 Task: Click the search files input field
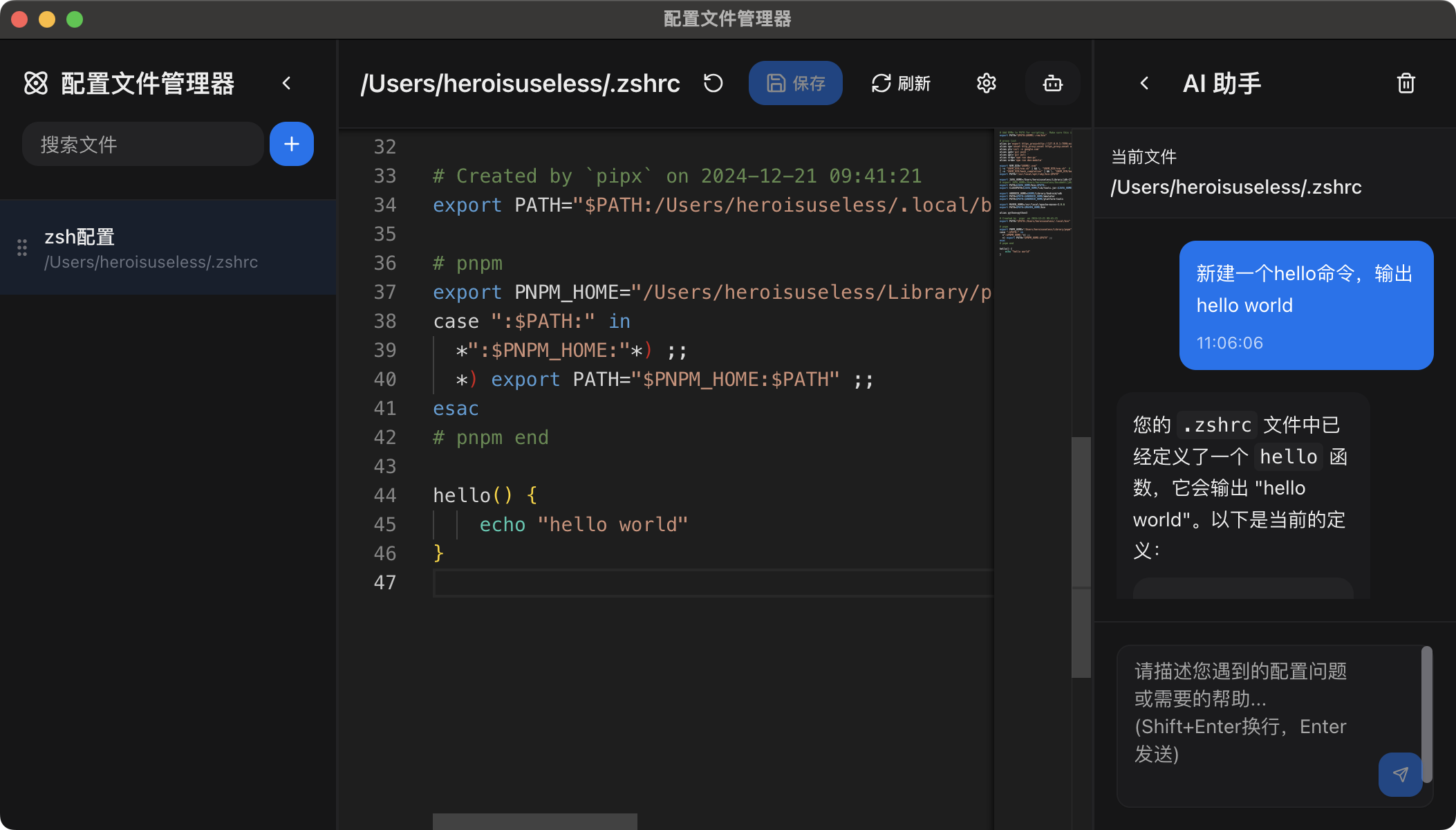pyautogui.click(x=142, y=144)
